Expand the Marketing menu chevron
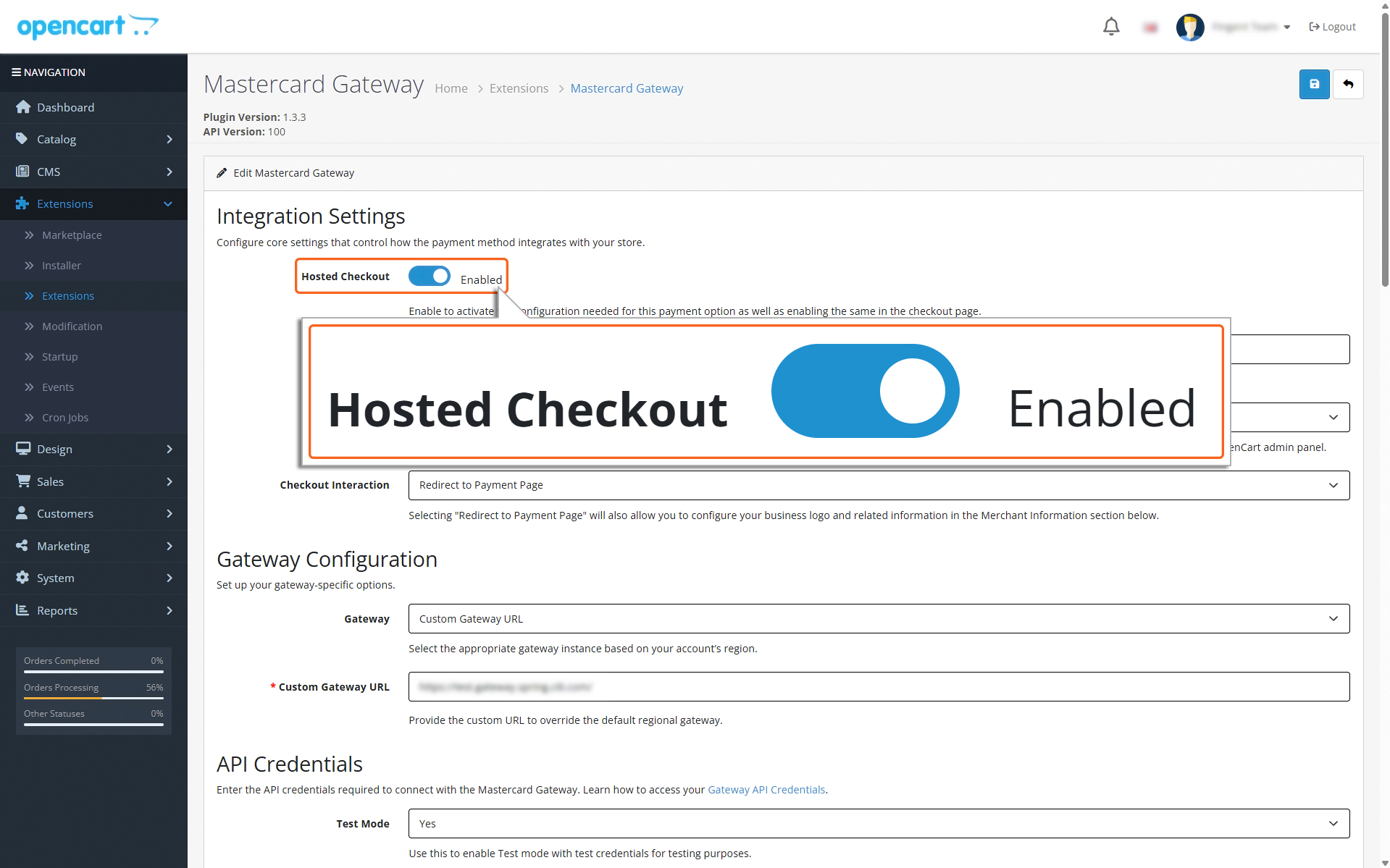 169,546
